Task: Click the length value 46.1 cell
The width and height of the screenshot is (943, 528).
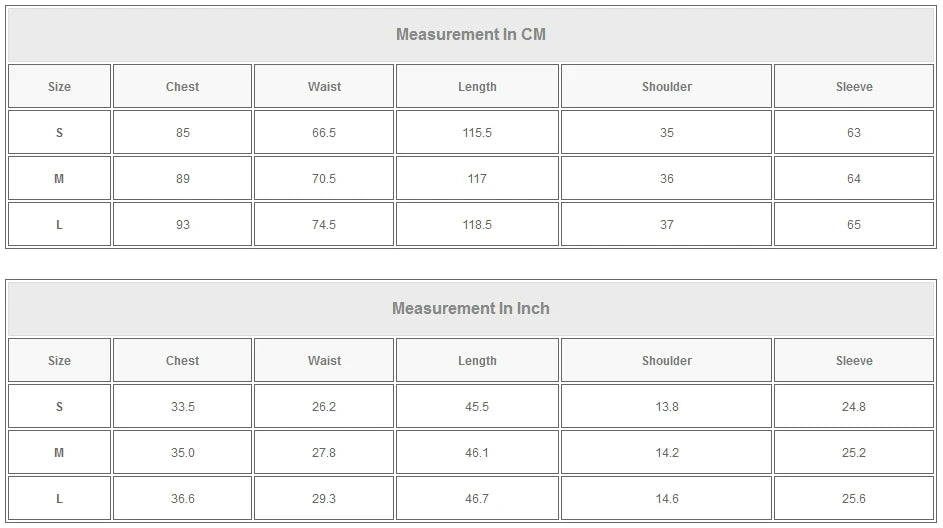Action: point(477,453)
